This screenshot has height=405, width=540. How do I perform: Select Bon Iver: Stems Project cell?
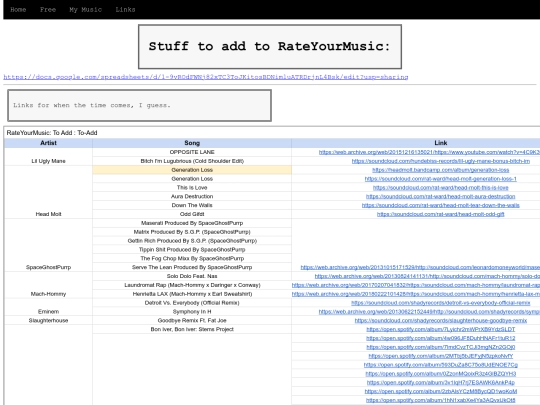tap(192, 330)
